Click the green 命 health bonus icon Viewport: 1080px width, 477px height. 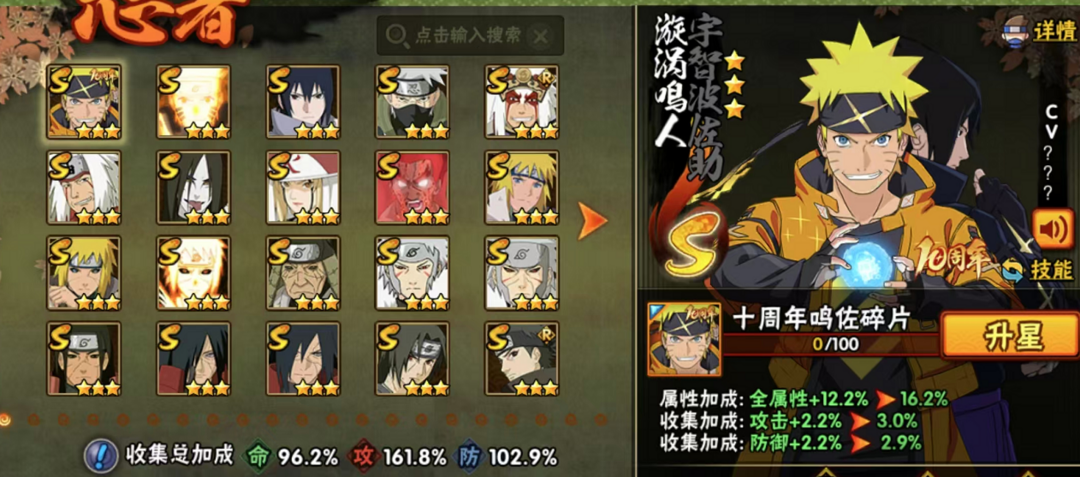tap(259, 456)
